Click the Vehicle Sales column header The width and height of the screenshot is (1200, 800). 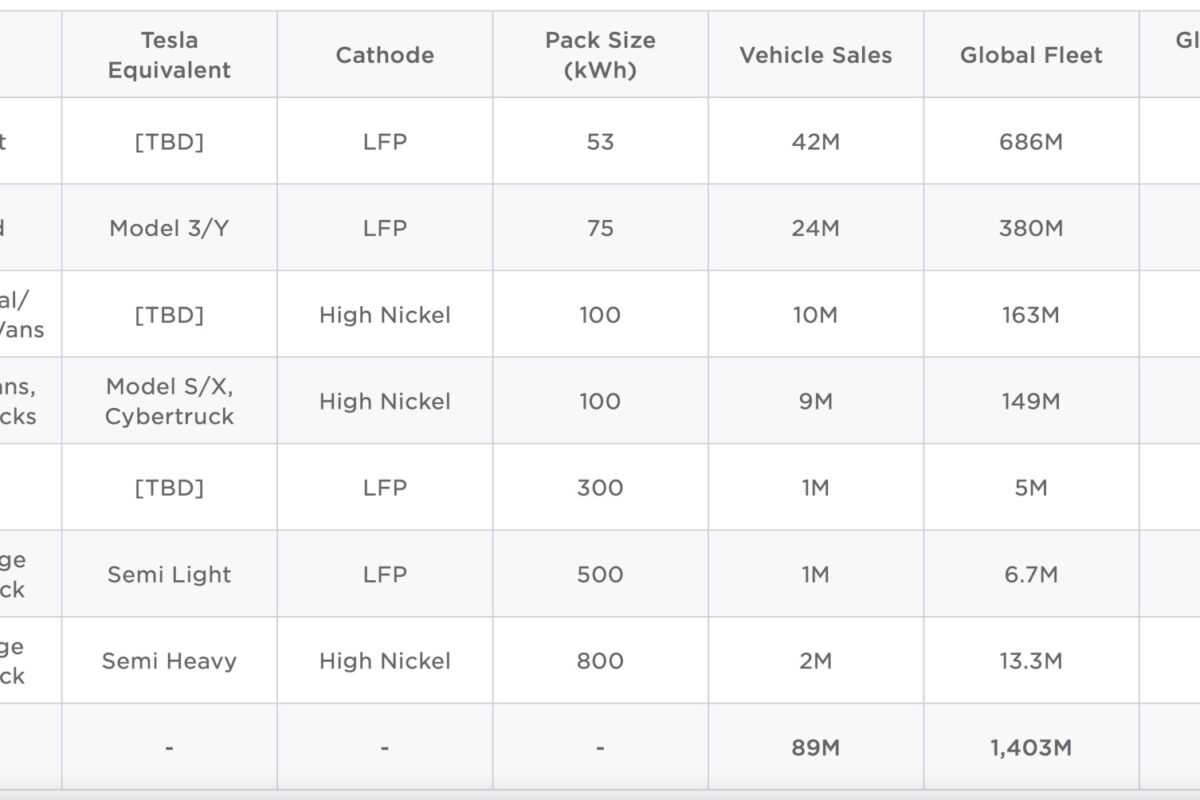(816, 55)
